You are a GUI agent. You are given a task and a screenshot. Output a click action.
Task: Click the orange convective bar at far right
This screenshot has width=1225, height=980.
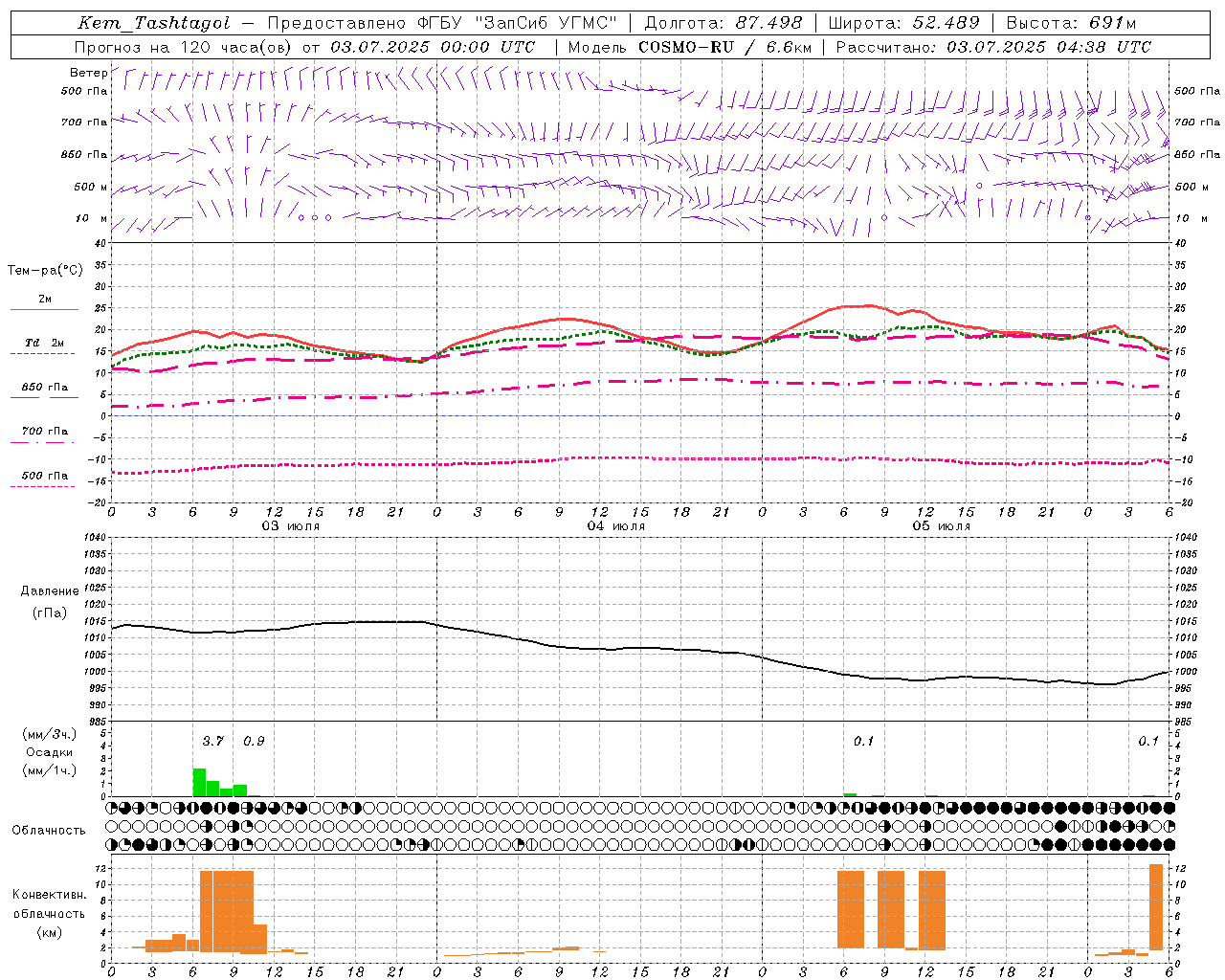tap(1156, 906)
